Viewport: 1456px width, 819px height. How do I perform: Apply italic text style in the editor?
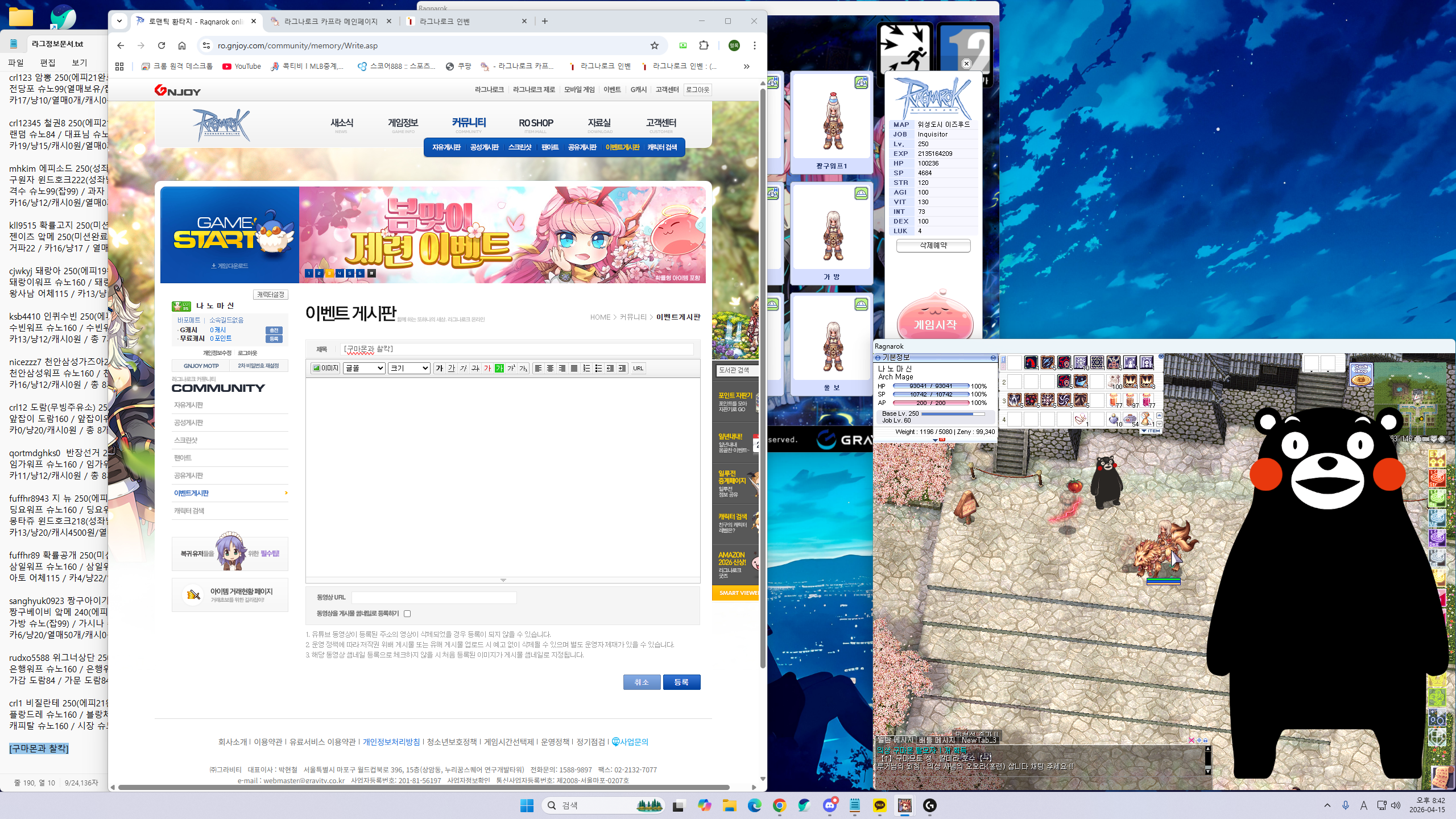[463, 368]
